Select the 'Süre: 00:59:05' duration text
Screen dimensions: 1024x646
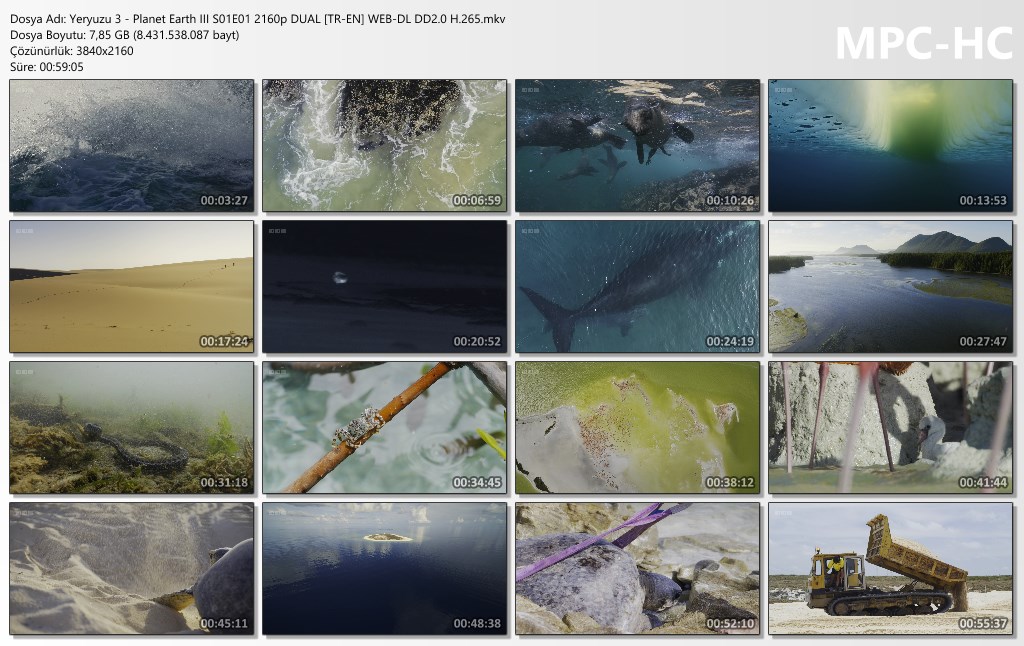(x=47, y=67)
